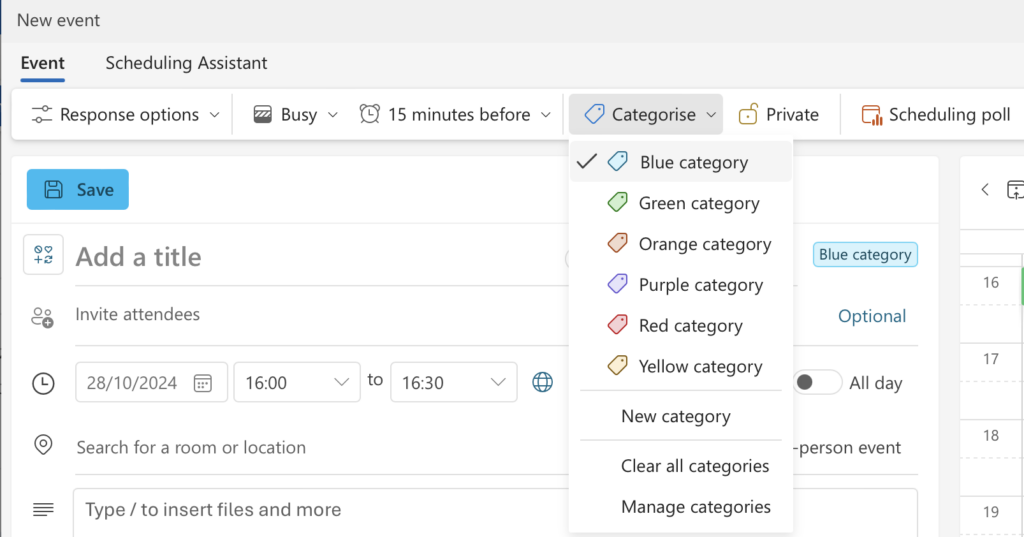Open the emoji picker beside the title
Screen dimensions: 1024x537
[x=43, y=255]
